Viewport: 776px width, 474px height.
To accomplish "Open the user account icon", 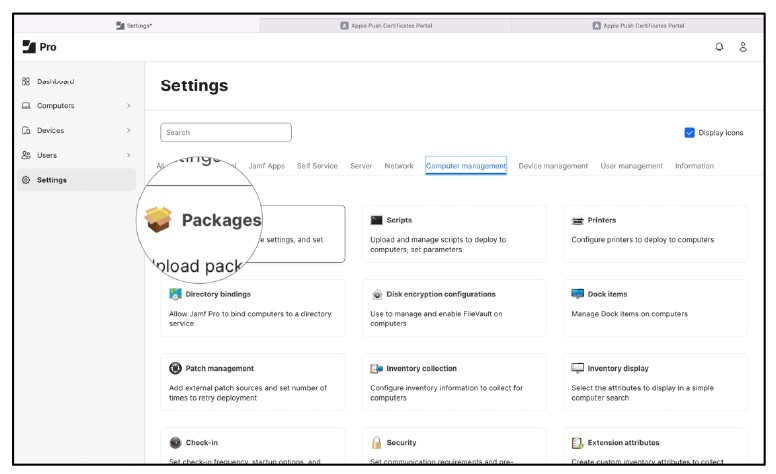I will 743,47.
